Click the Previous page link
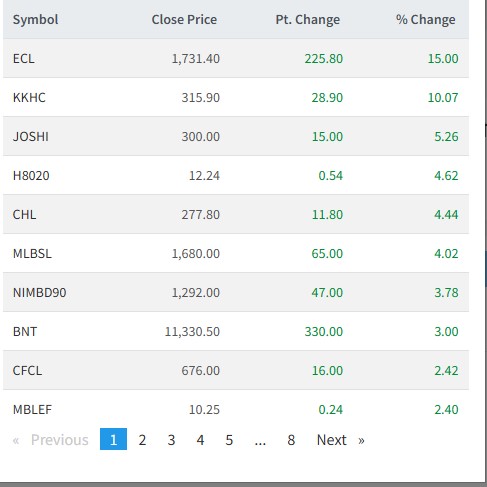The width and height of the screenshot is (487, 487). click(51, 440)
